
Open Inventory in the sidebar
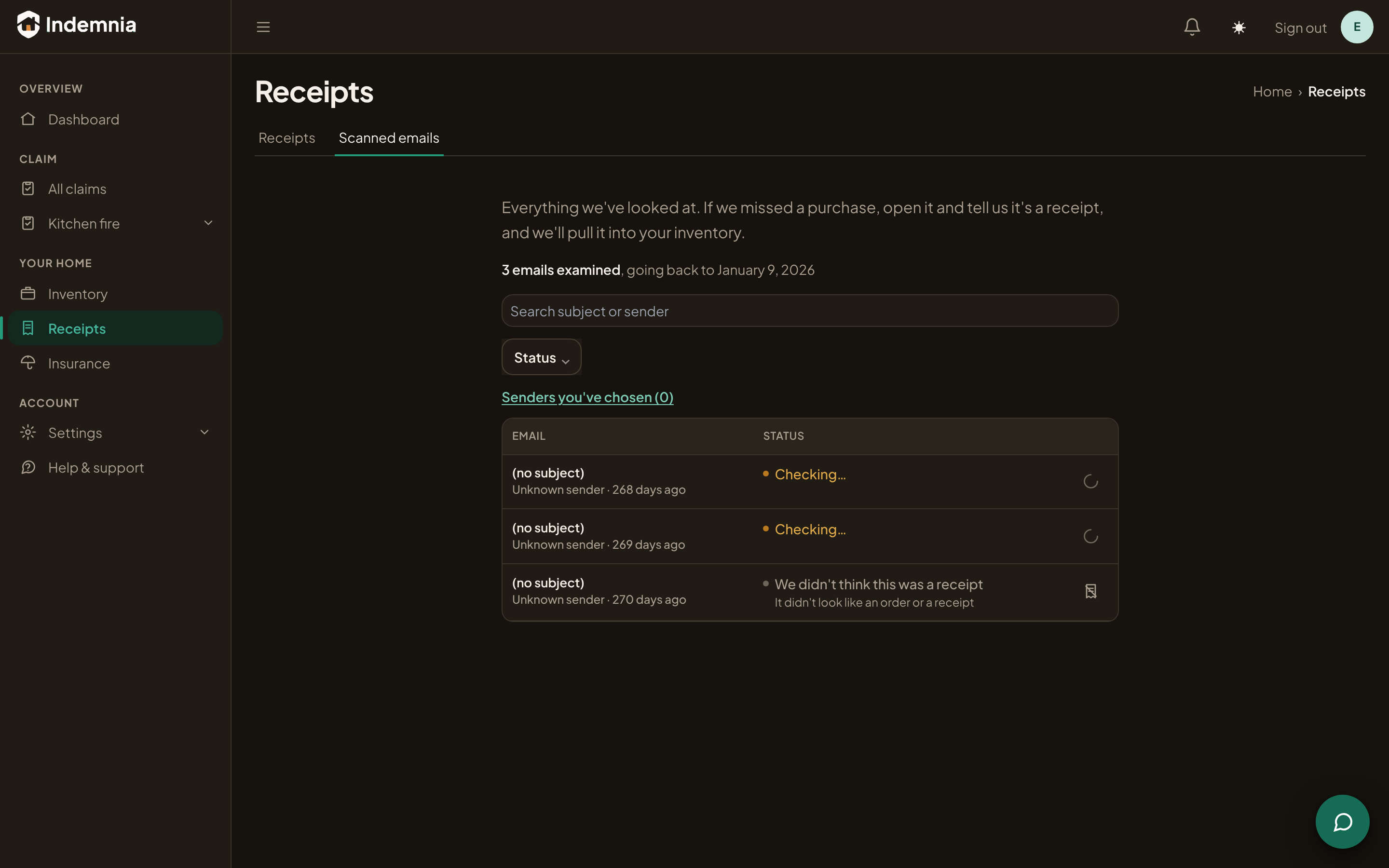115,294
